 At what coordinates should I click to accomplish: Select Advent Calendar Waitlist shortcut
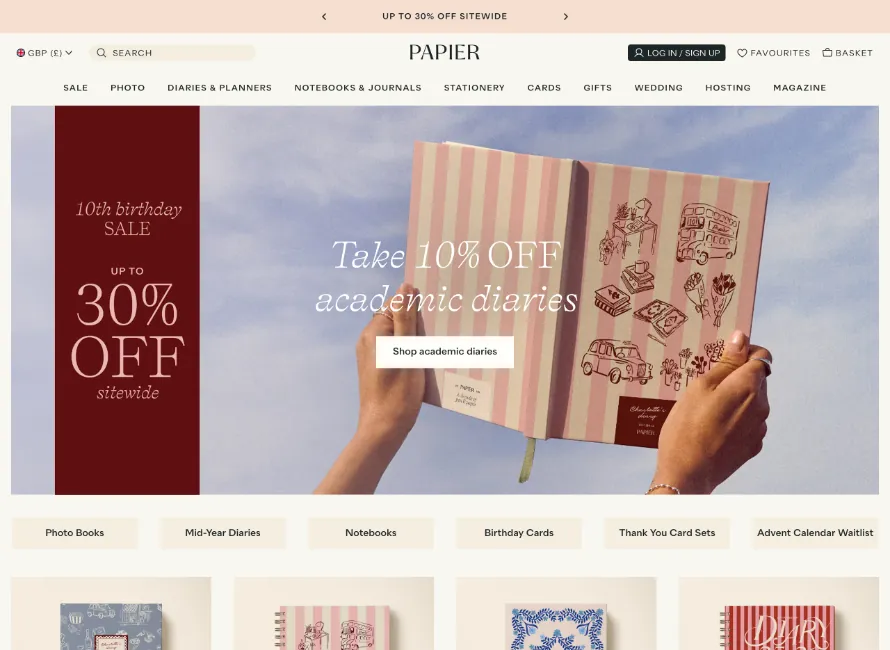815,533
